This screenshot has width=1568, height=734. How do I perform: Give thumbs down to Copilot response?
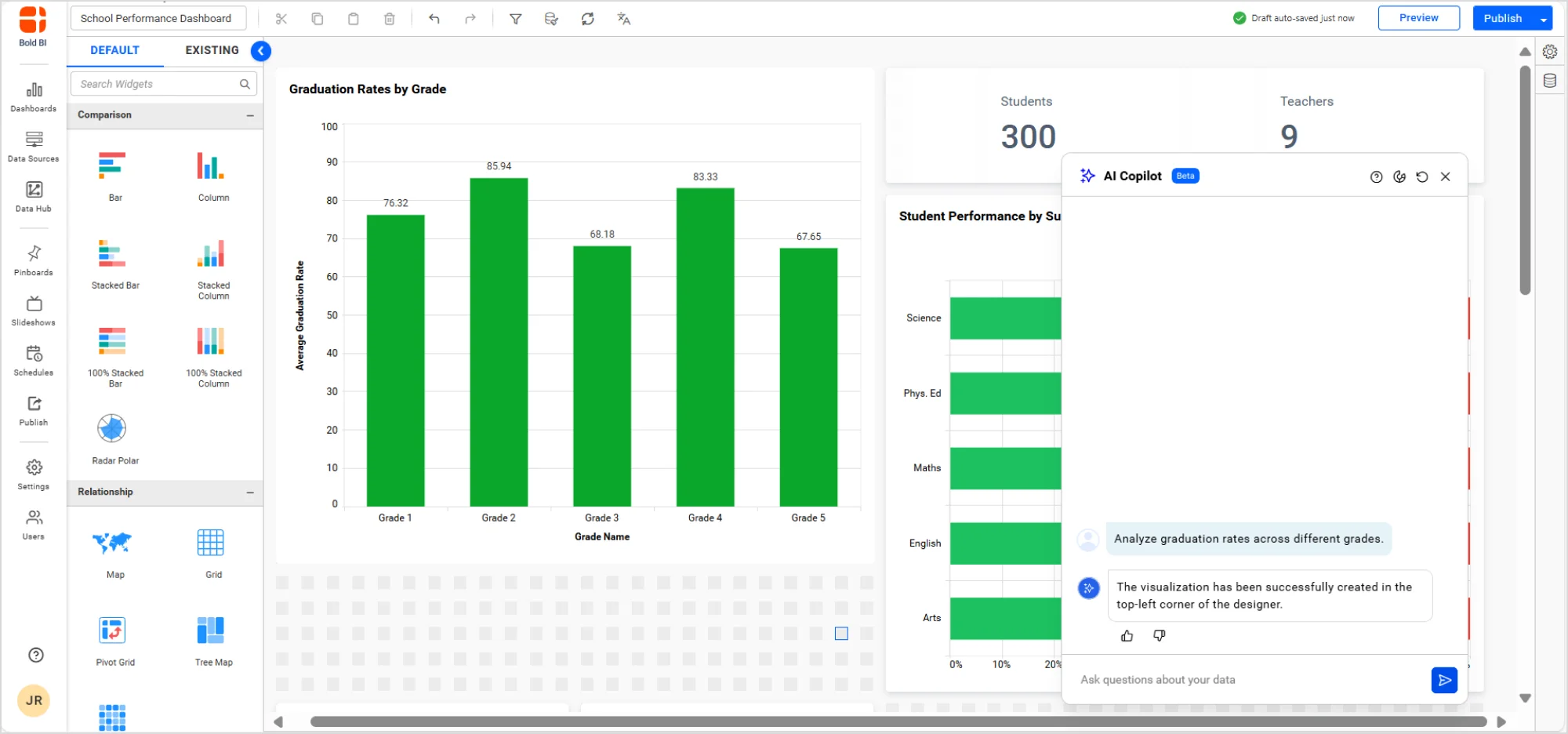pyautogui.click(x=1159, y=635)
